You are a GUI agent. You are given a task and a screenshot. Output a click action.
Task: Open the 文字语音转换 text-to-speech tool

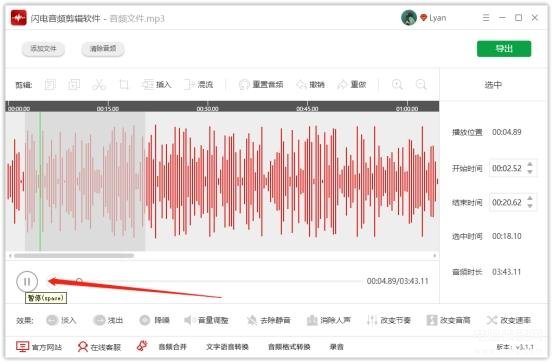227,347
